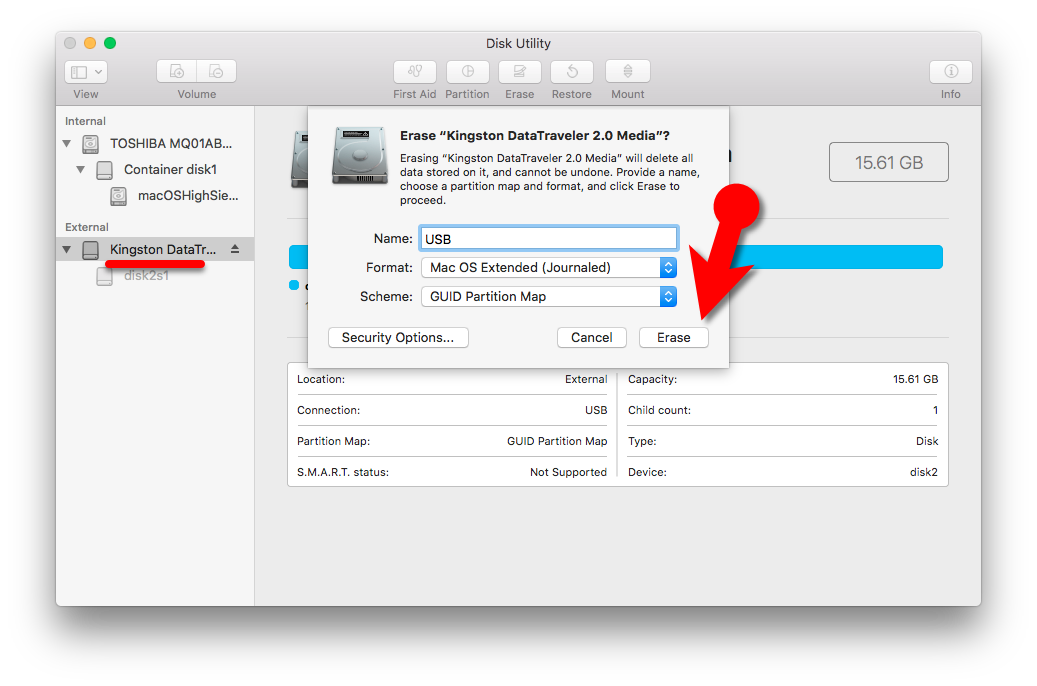The image size is (1037, 686).
Task: Click the Kingston drive icon in sidebar
Action: tap(91, 250)
